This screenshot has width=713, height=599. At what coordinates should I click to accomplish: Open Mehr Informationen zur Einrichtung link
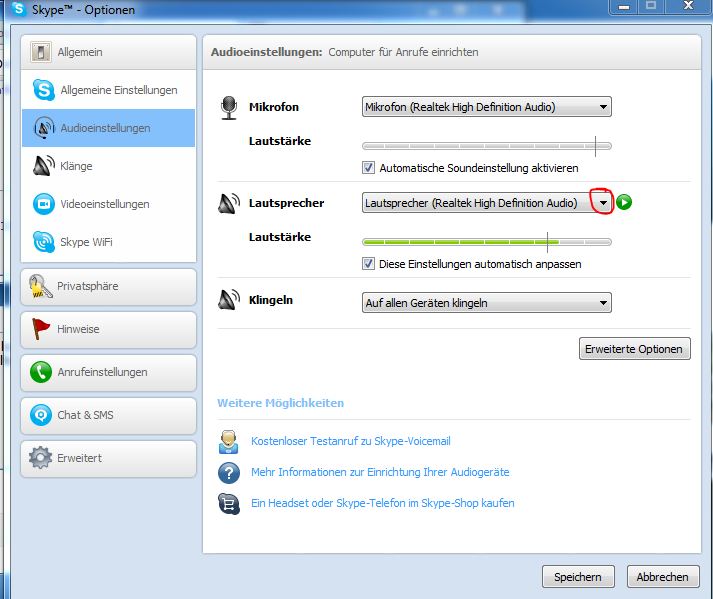[x=380, y=472]
